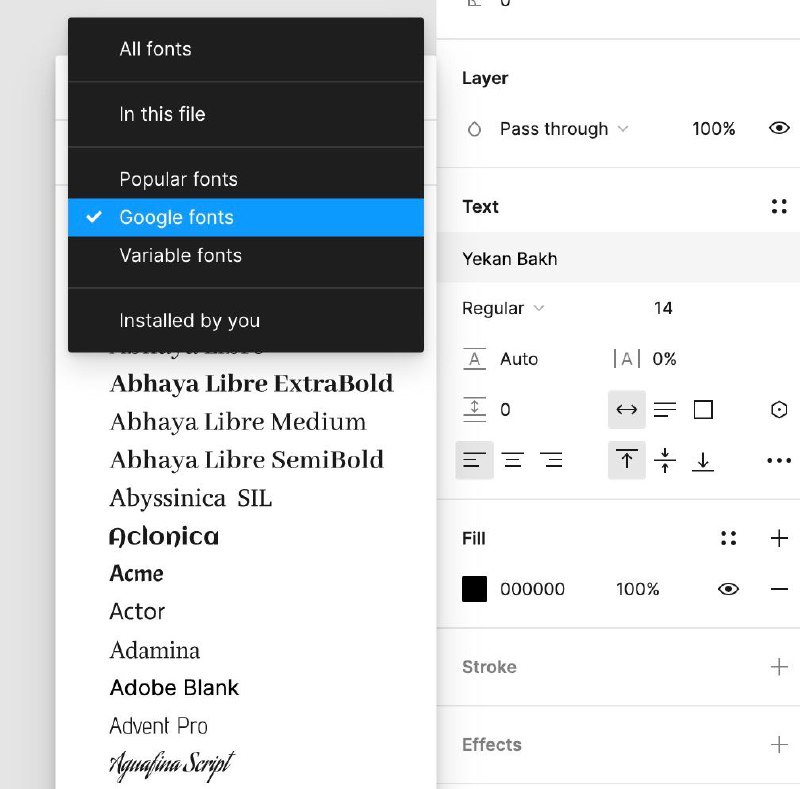This screenshot has width=800, height=789.
Task: Choose Abhaya Libre Medium font
Action: point(238,422)
